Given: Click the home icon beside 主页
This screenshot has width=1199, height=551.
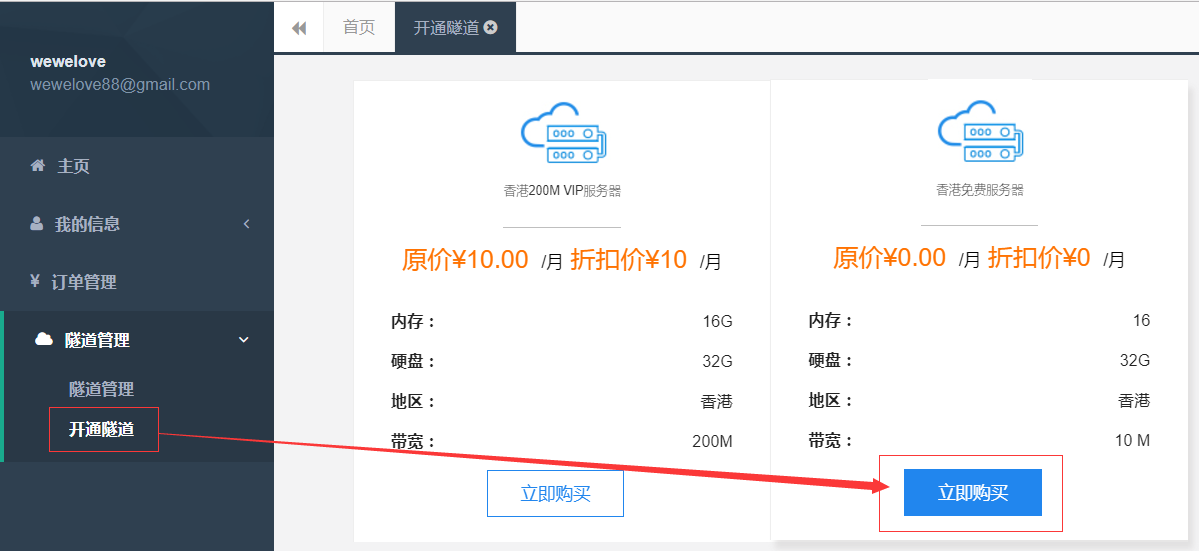Looking at the screenshot, I should coord(38,166).
